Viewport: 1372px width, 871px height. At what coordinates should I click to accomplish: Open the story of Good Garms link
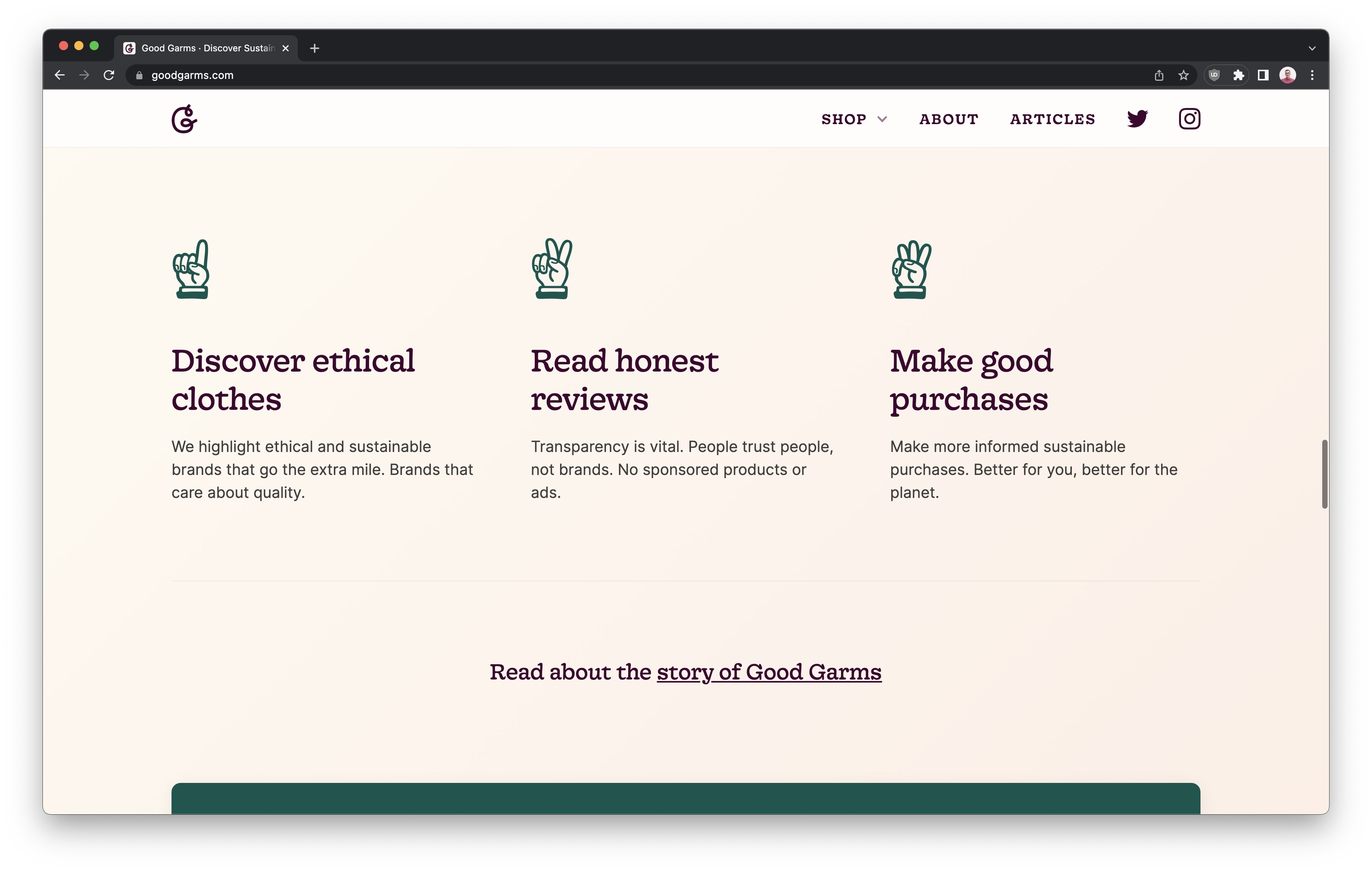(769, 672)
